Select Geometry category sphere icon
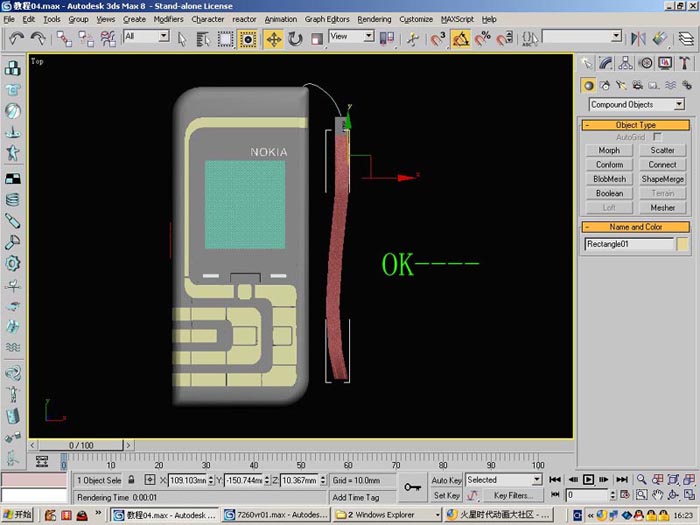The width and height of the screenshot is (700, 525). 588,85
